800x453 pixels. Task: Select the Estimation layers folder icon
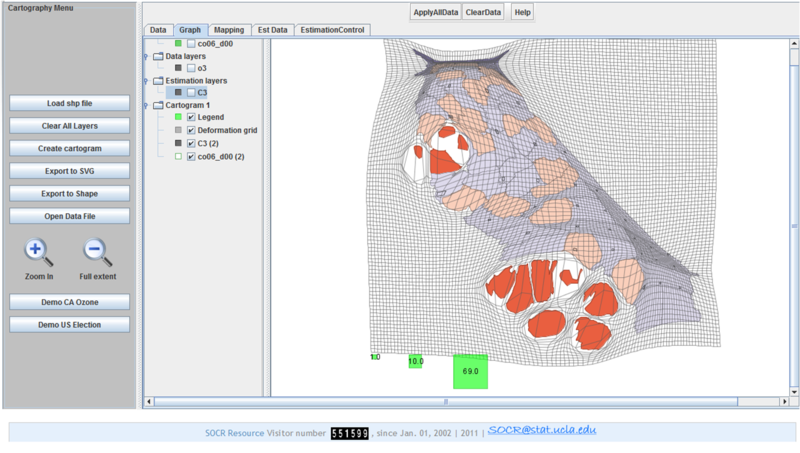tap(158, 81)
